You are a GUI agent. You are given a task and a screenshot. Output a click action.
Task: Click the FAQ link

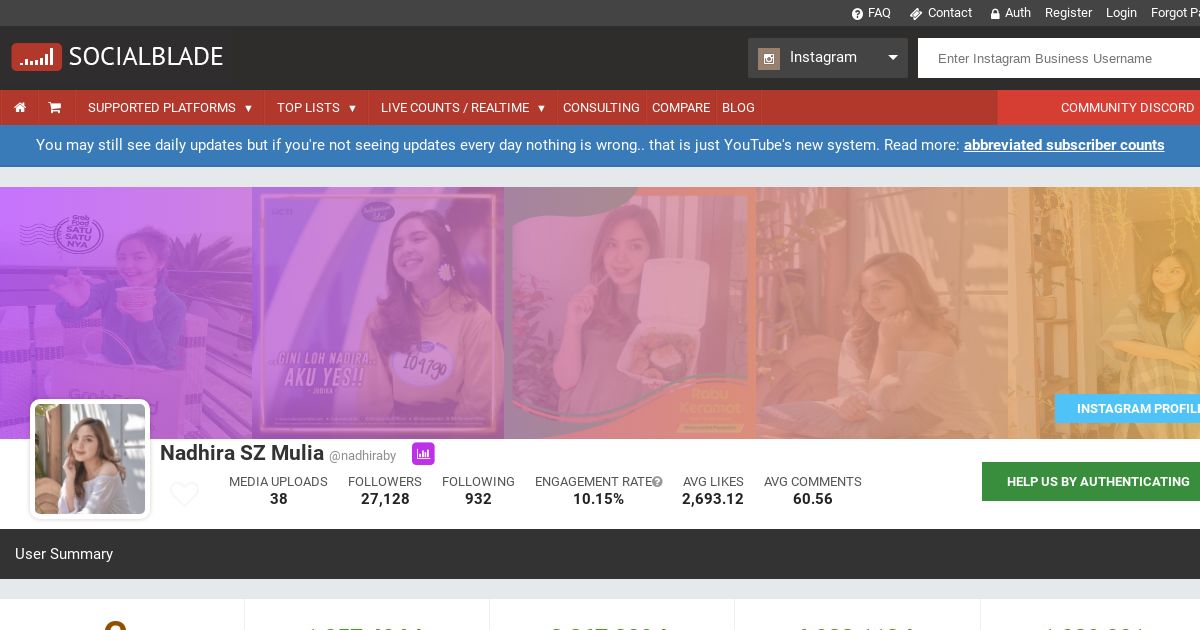879,13
